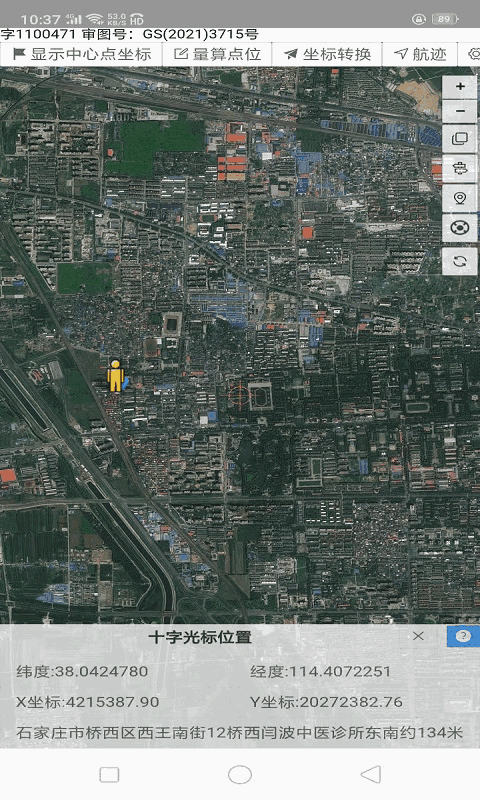
Task: Tap Android recent apps square button
Action: 109,774
